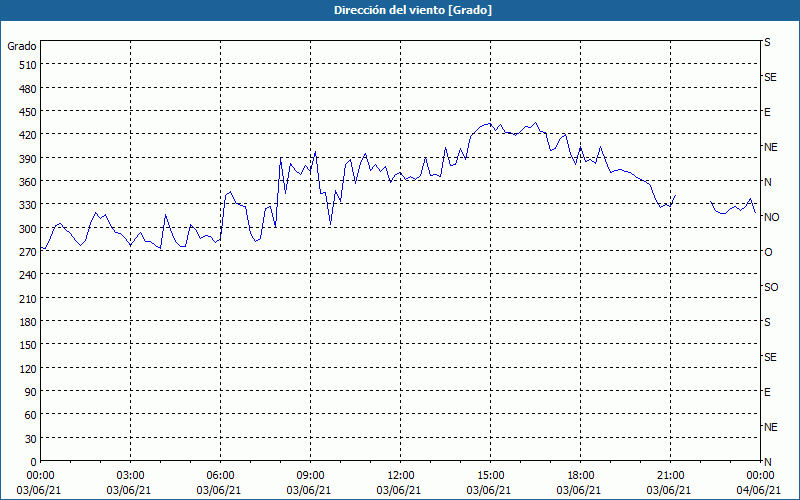Select the 90 y-axis tick label

[x=31, y=392]
